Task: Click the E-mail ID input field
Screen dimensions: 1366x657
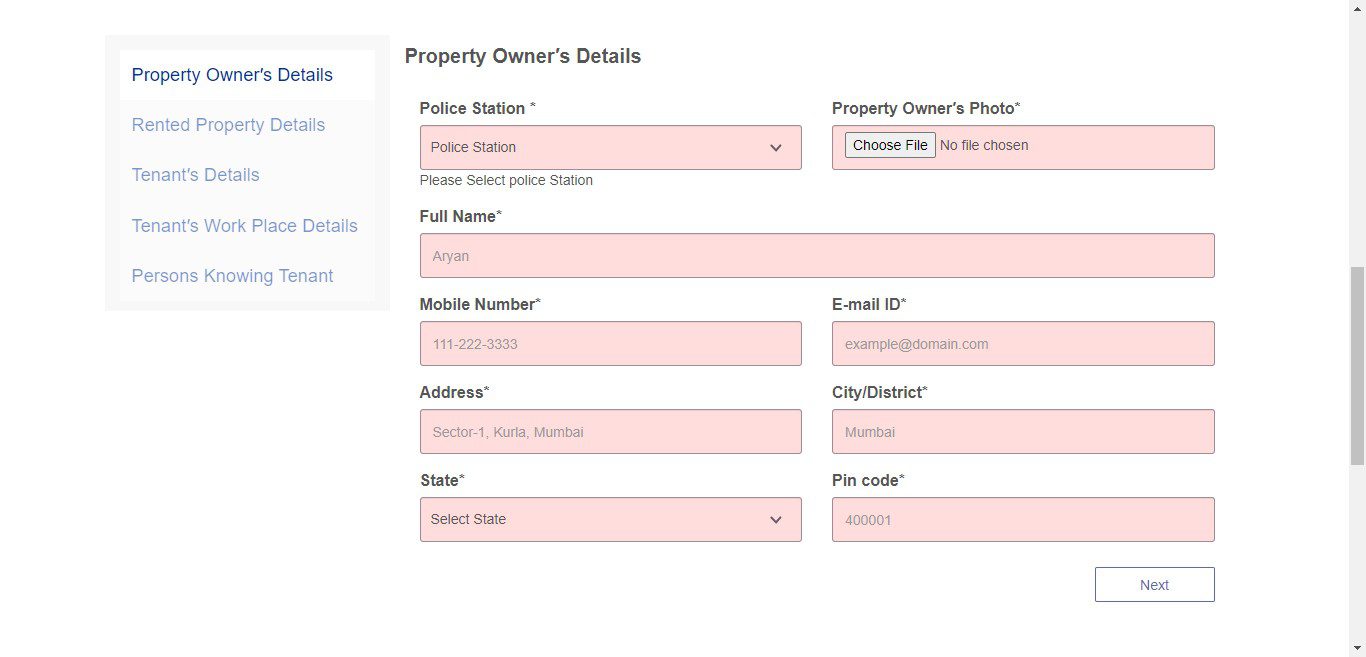Action: [1022, 343]
